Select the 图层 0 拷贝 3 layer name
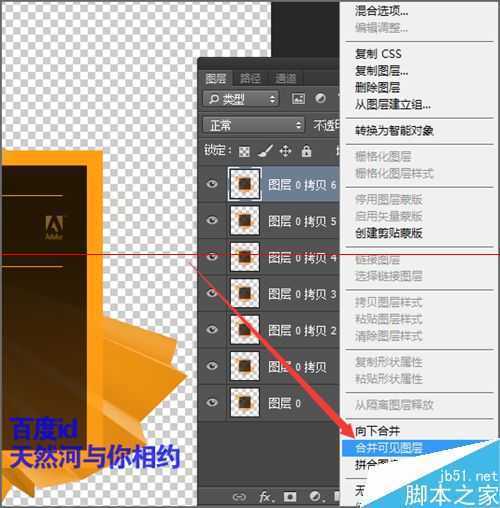 [x=302, y=294]
